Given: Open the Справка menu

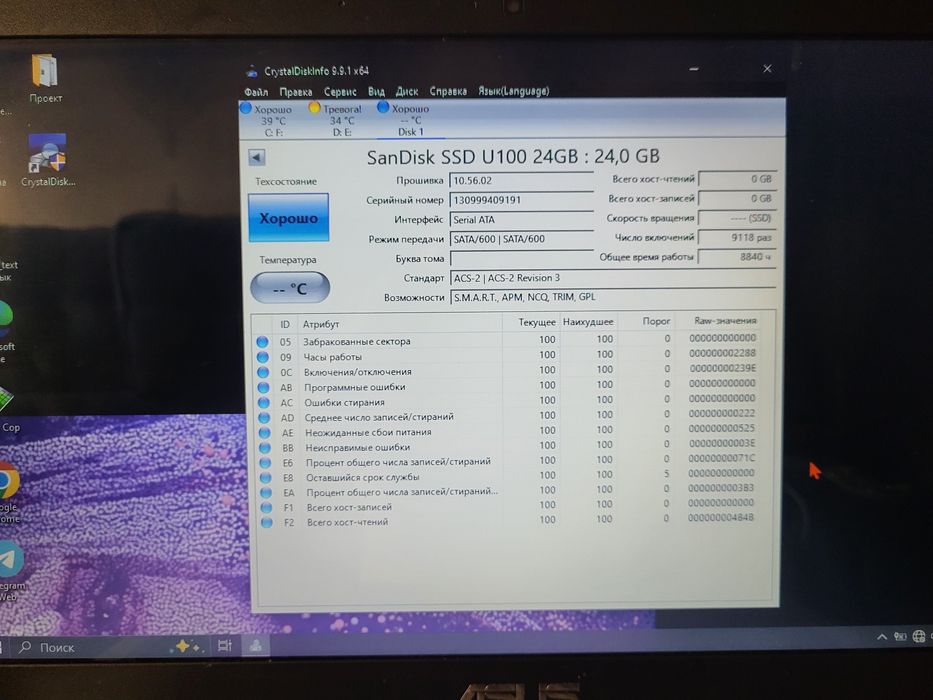Looking at the screenshot, I should point(448,91).
